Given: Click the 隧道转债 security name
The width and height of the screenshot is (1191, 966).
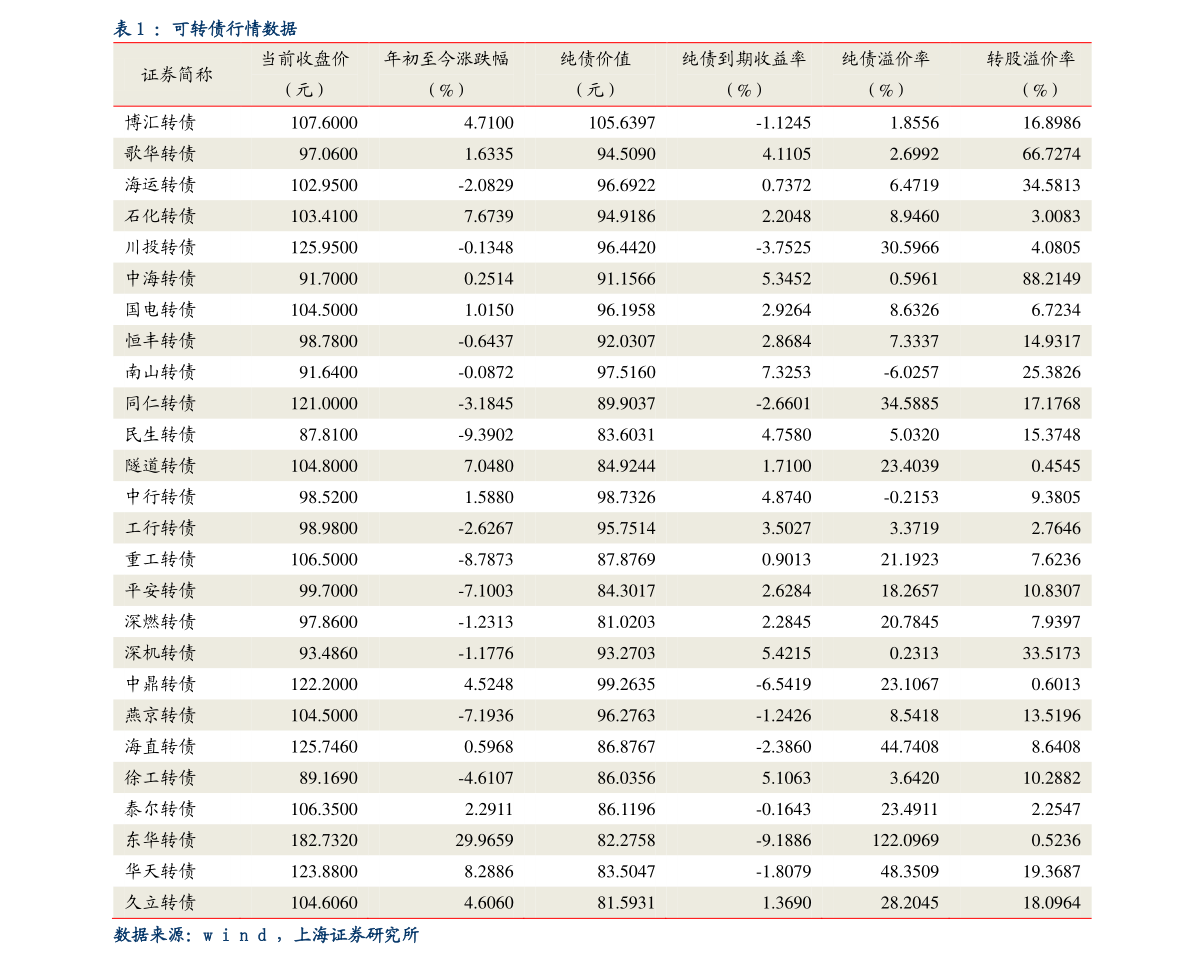Looking at the screenshot, I should pyautogui.click(x=160, y=466).
